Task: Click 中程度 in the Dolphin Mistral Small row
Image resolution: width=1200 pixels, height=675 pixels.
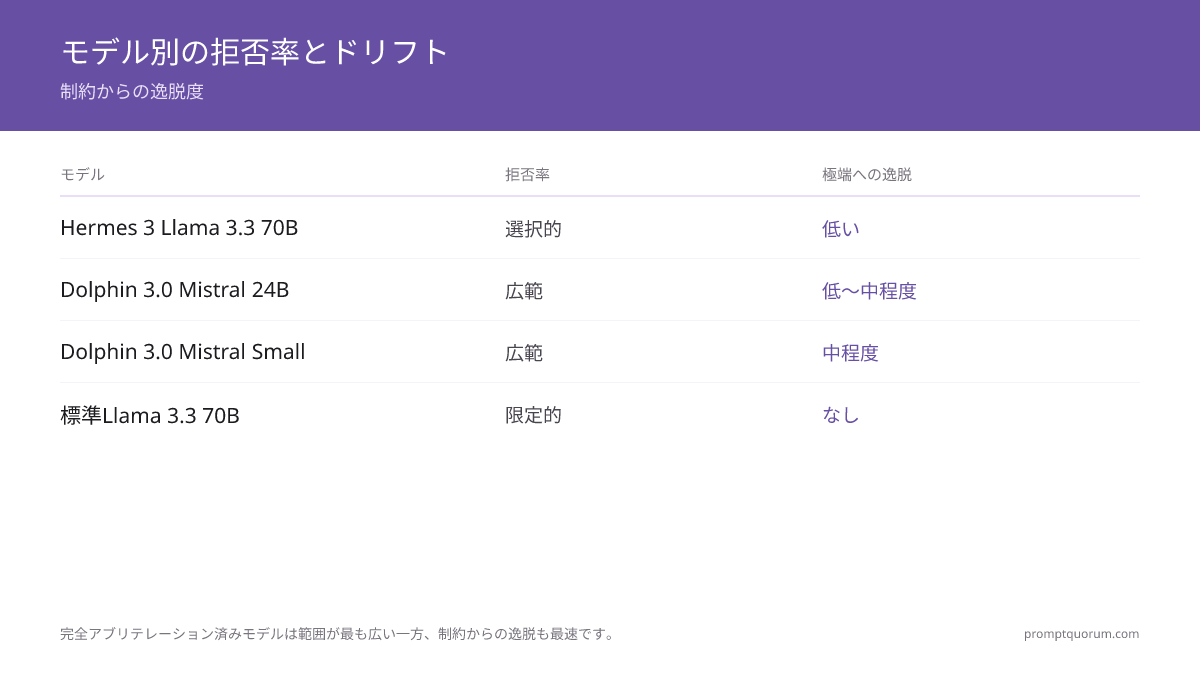Action: pos(850,353)
